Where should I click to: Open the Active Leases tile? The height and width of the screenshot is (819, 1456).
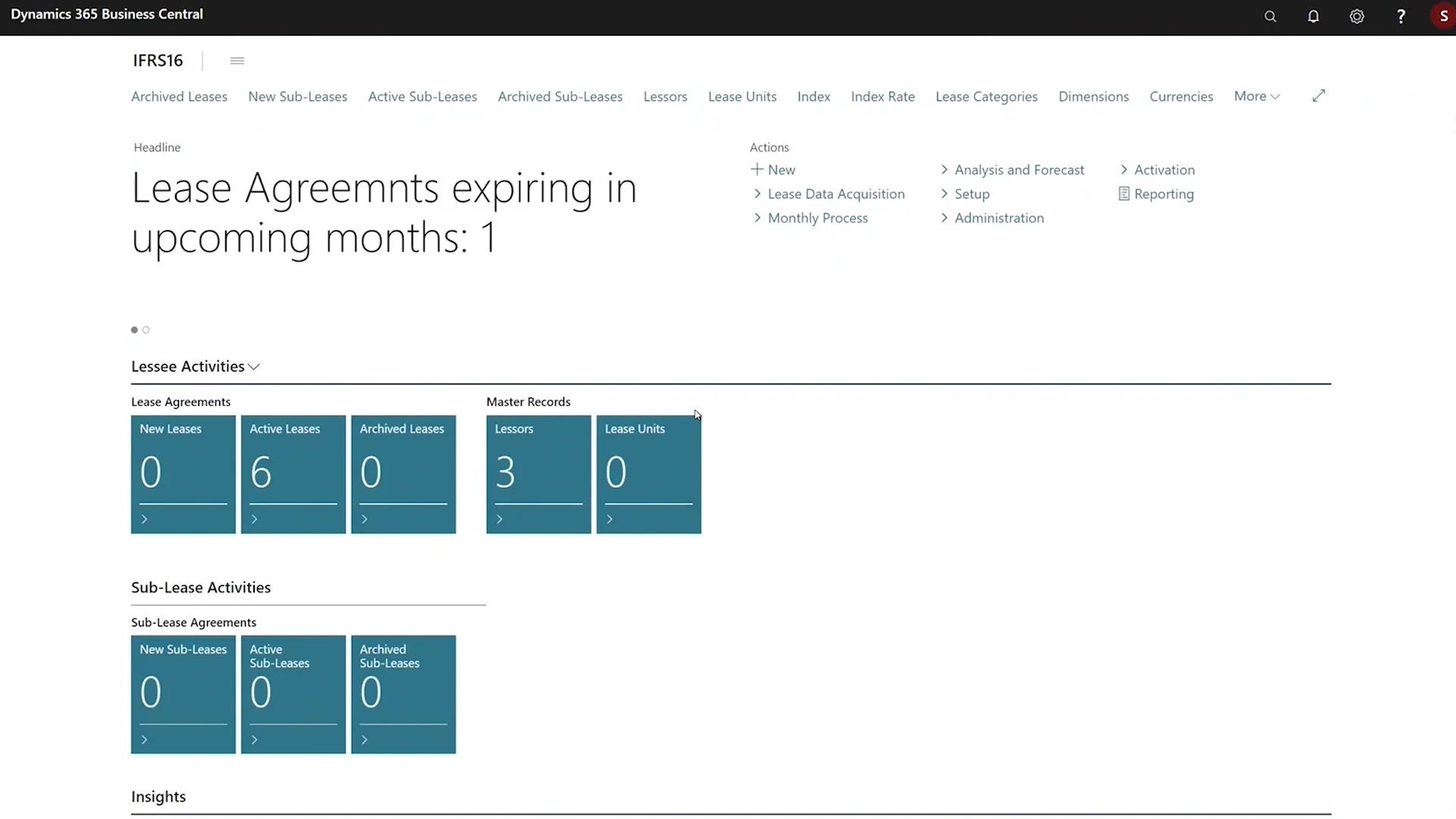tap(293, 474)
